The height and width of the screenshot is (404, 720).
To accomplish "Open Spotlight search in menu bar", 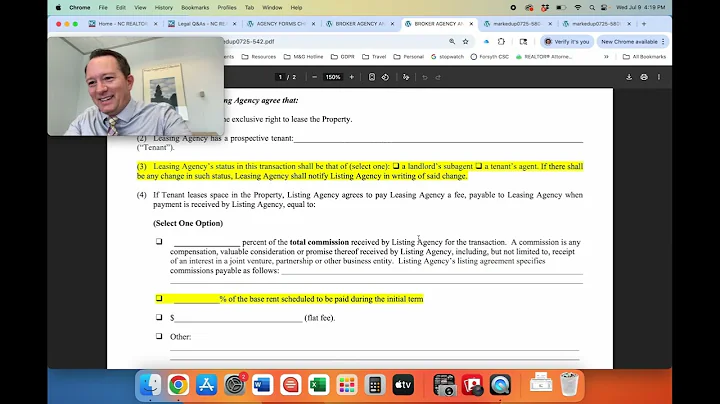I will 592,7.
